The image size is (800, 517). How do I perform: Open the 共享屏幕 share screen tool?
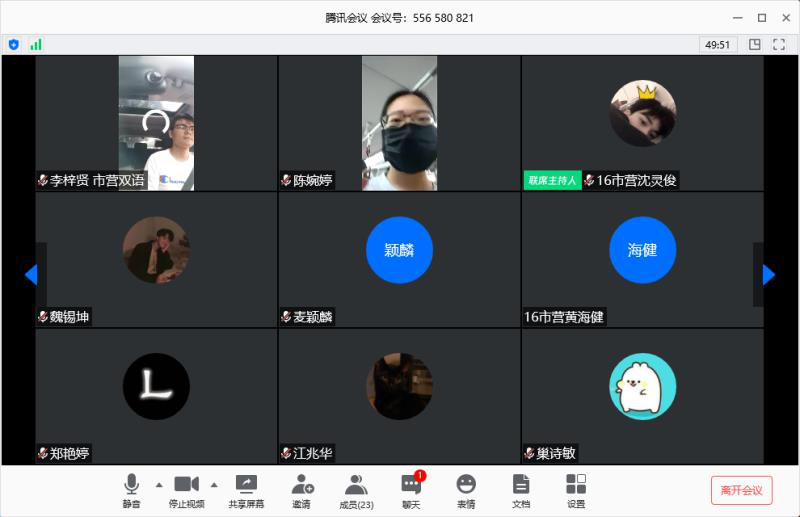point(246,490)
